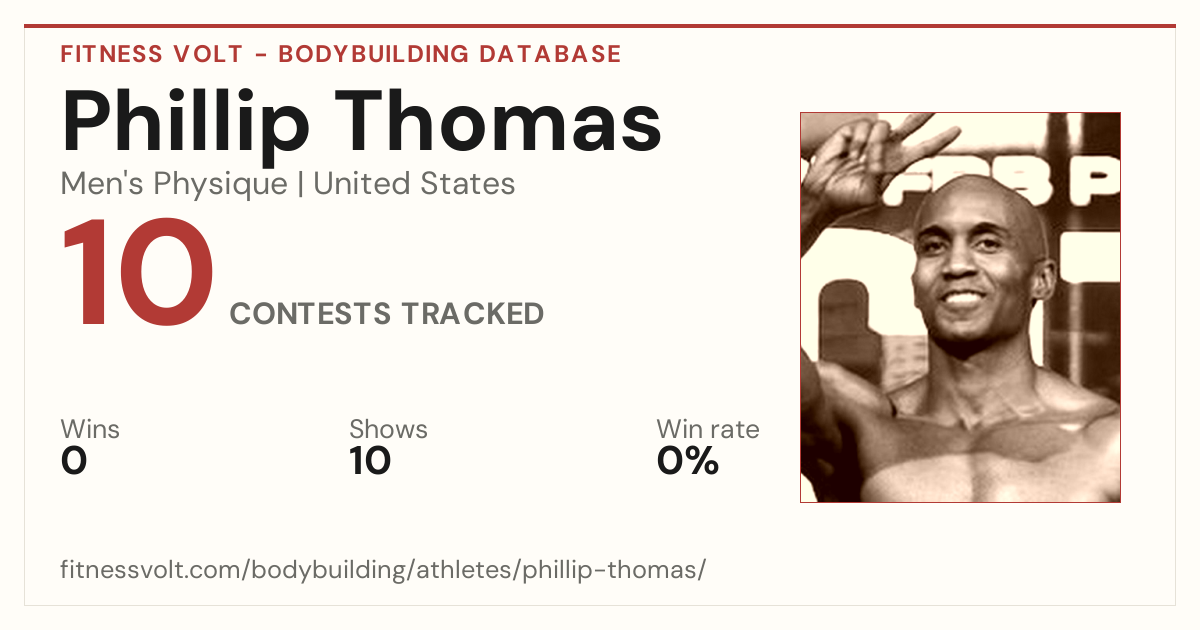Open the athlete photo thumbnail
Image resolution: width=1200 pixels, height=630 pixels.
960,307
